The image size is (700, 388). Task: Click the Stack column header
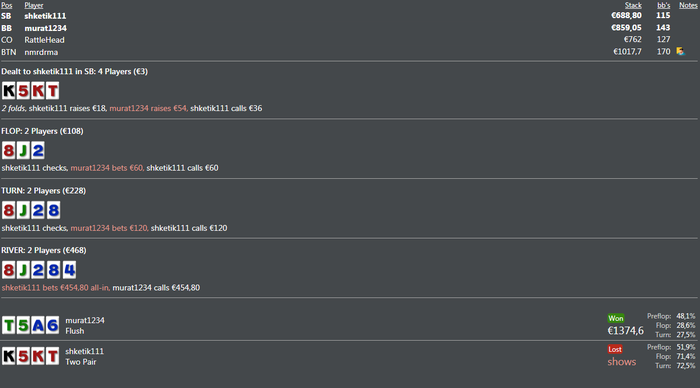coord(633,5)
